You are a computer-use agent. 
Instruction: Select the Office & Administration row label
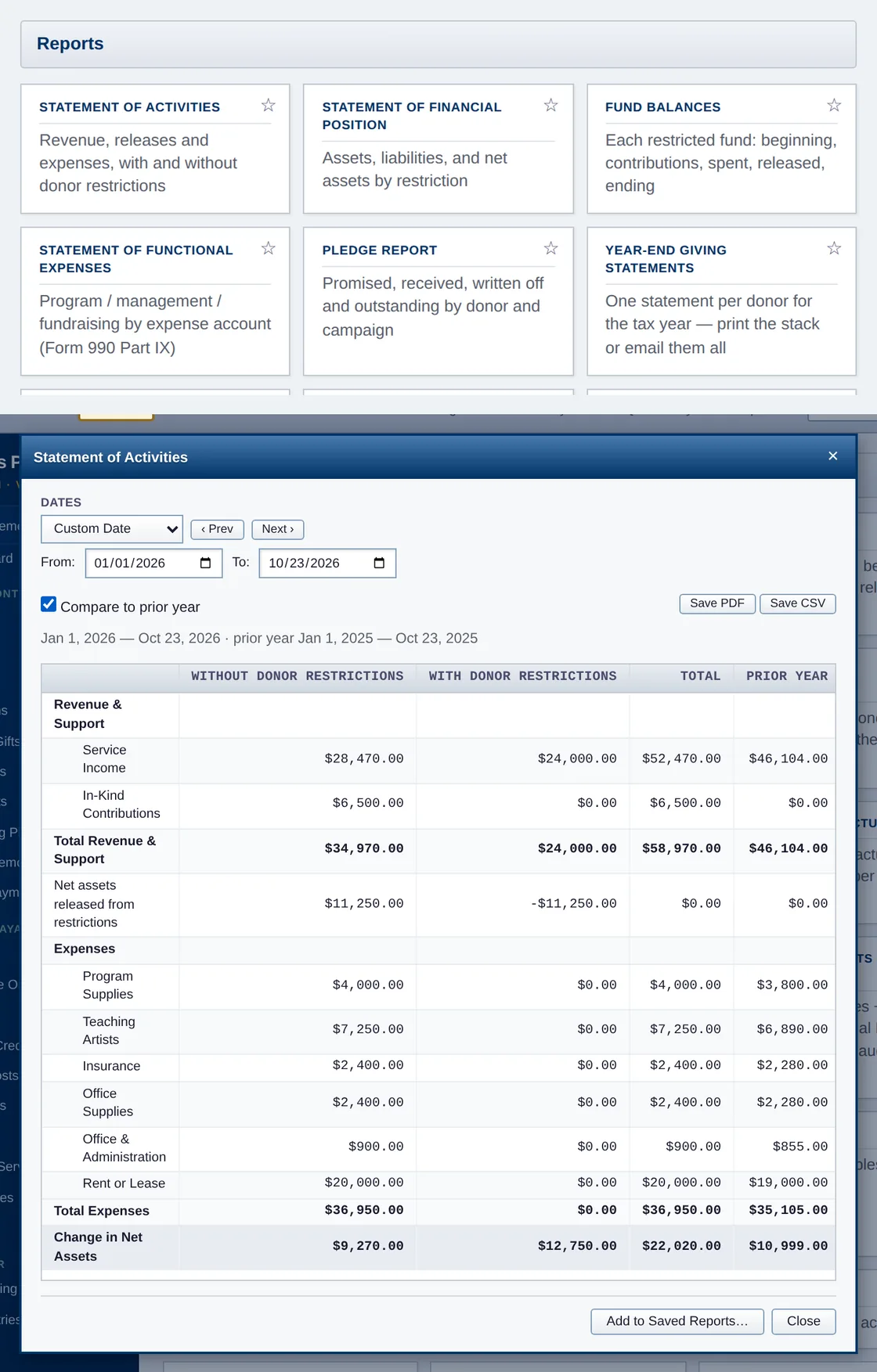click(125, 1148)
